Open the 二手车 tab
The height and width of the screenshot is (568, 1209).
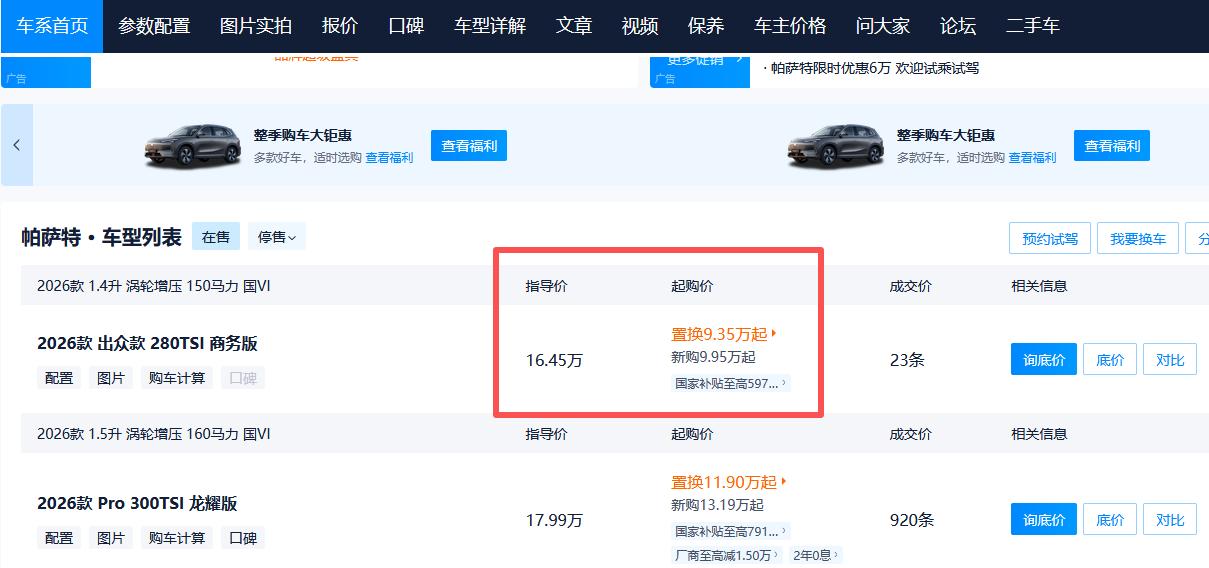(x=1033, y=26)
